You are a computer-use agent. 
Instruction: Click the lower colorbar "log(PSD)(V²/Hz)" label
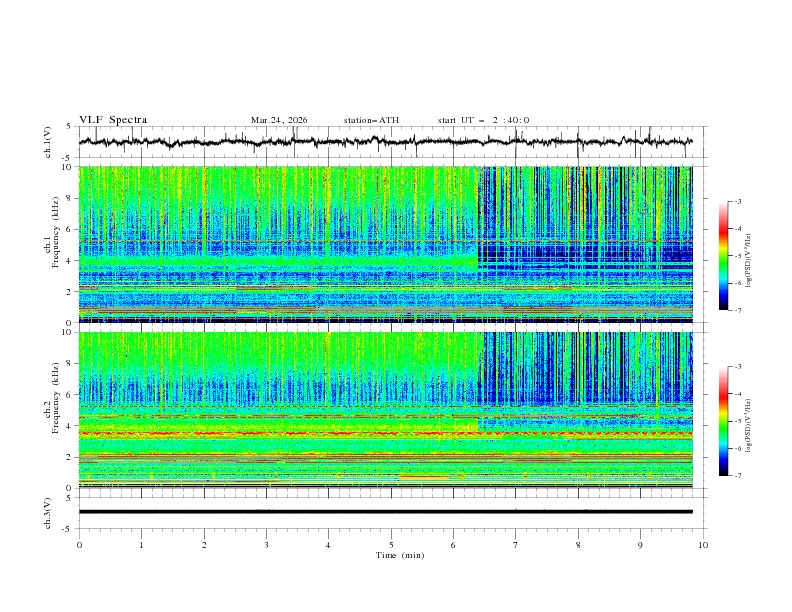749,426
